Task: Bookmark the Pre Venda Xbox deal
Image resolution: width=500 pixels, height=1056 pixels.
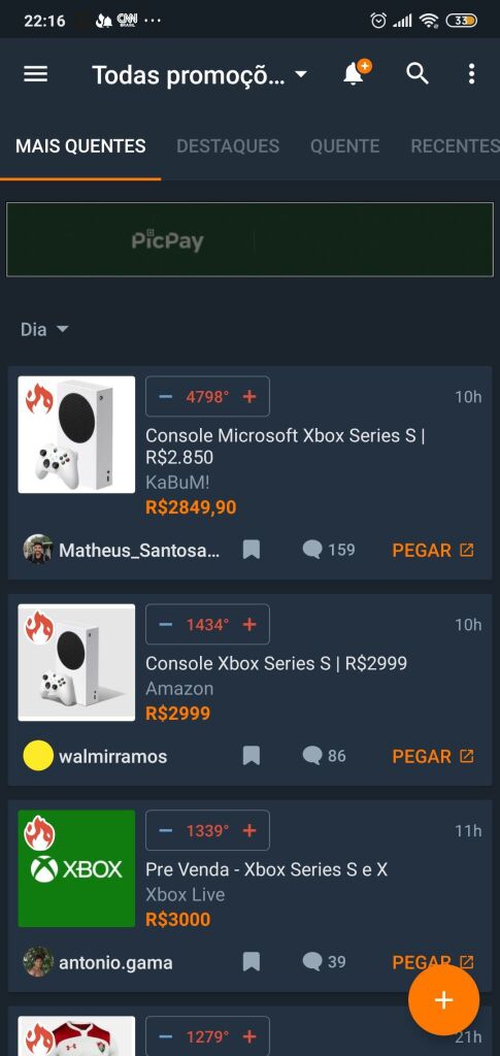Action: 251,962
